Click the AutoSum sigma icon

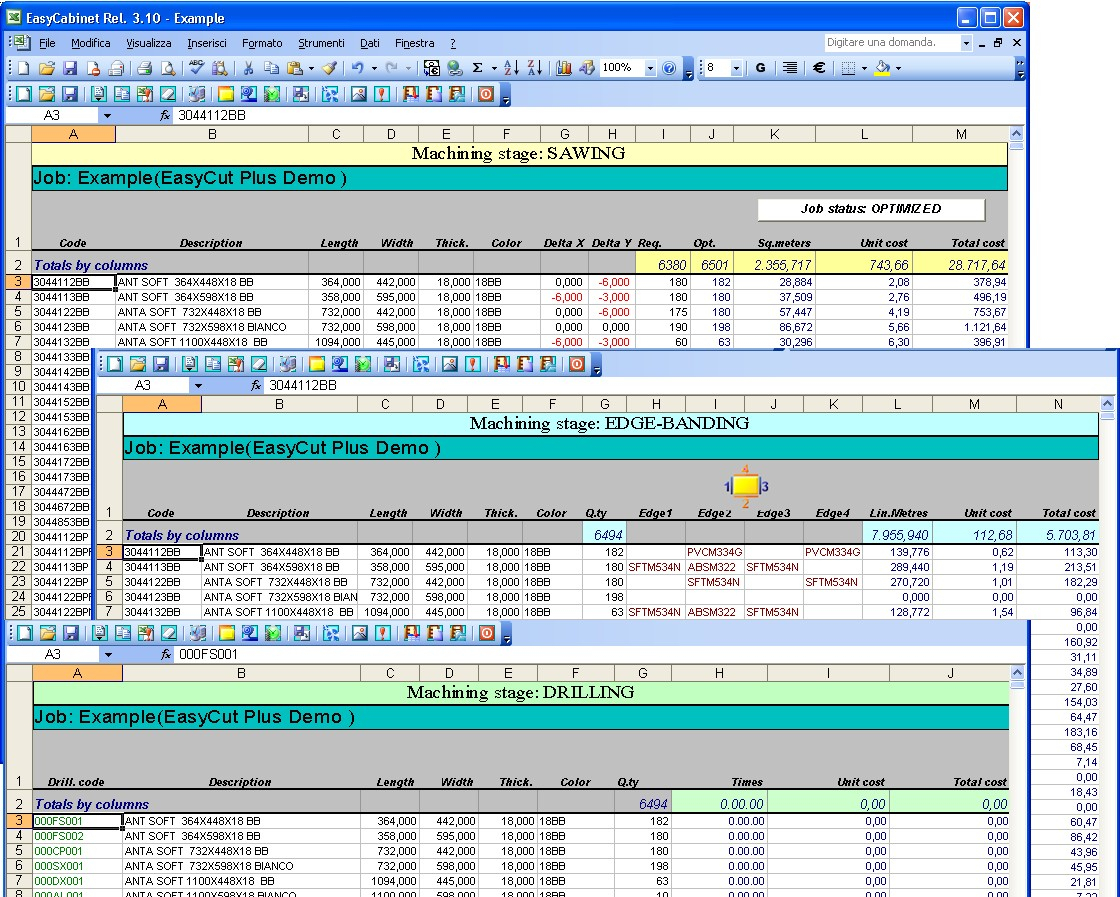pos(478,68)
